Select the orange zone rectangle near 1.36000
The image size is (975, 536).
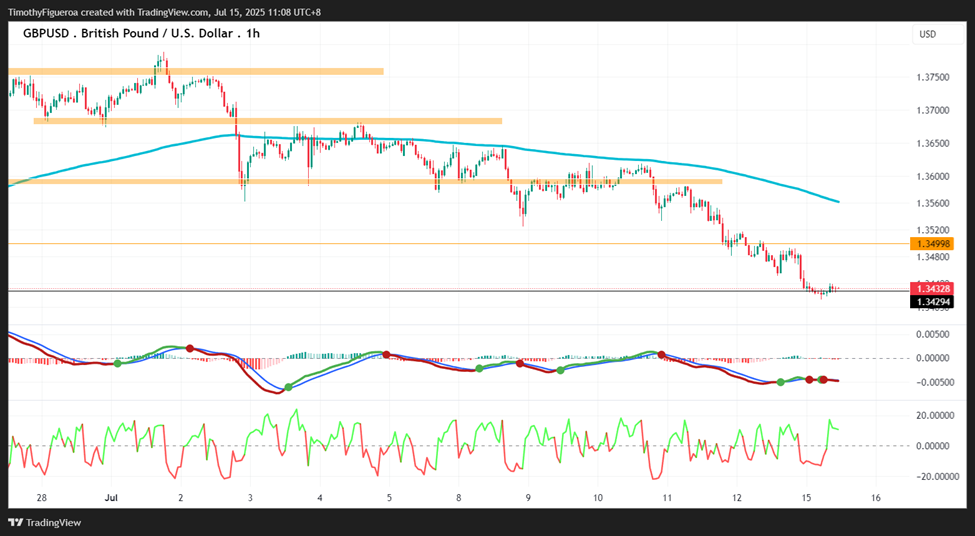coord(365,182)
